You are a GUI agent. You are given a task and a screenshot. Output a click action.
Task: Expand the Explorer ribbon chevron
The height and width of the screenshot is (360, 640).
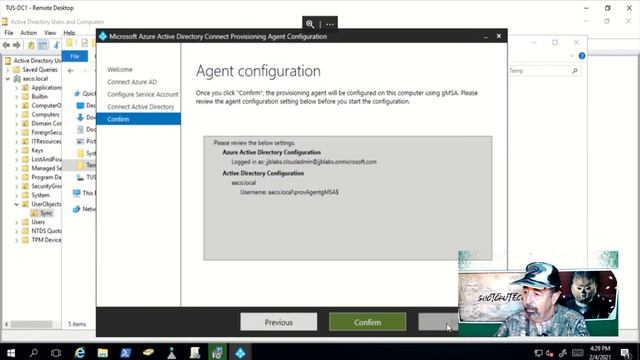click(572, 56)
